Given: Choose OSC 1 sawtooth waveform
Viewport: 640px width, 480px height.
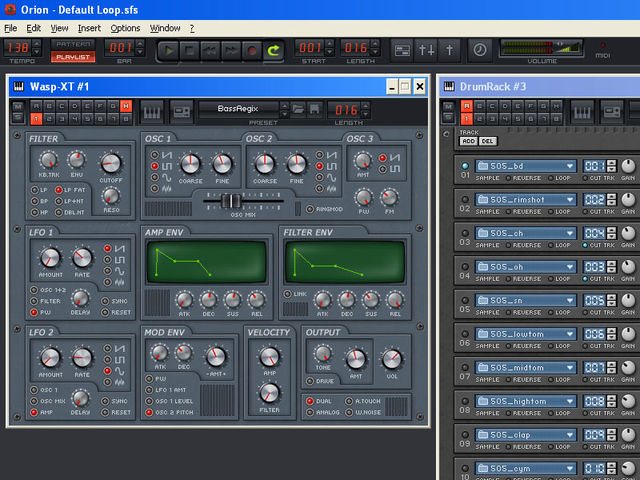Looking at the screenshot, I should [x=155, y=155].
